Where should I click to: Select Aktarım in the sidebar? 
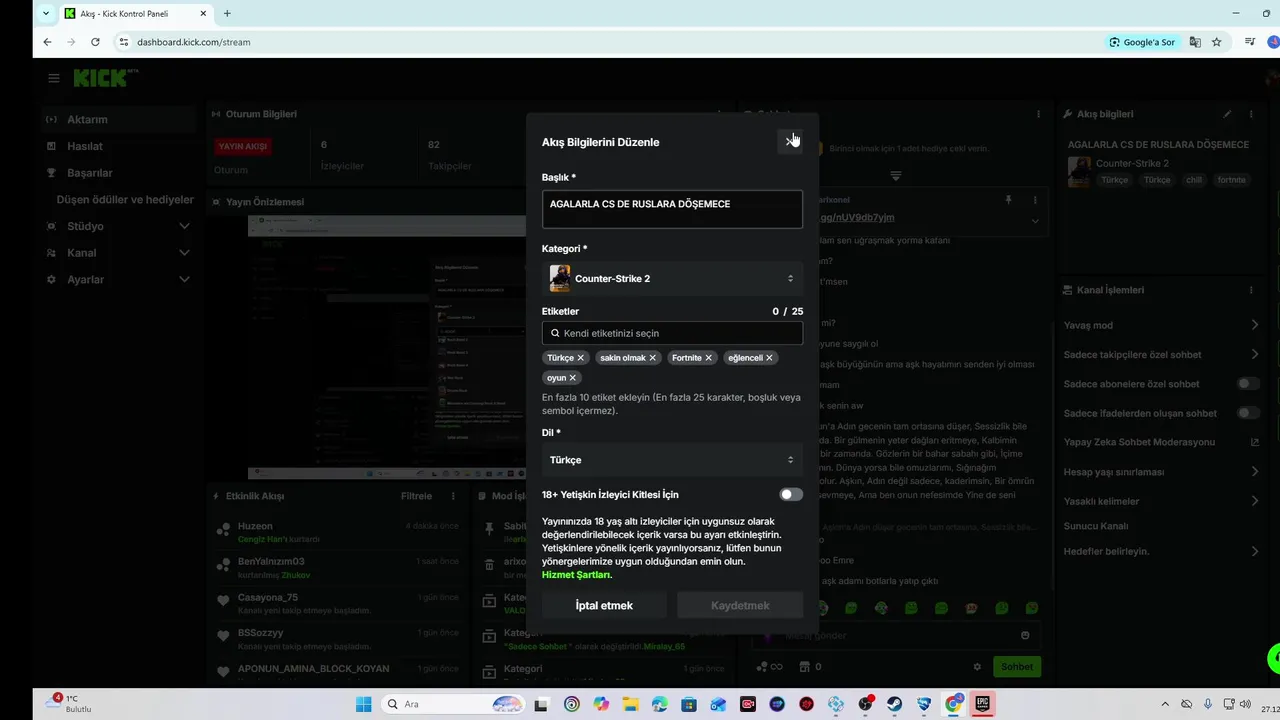click(118, 119)
